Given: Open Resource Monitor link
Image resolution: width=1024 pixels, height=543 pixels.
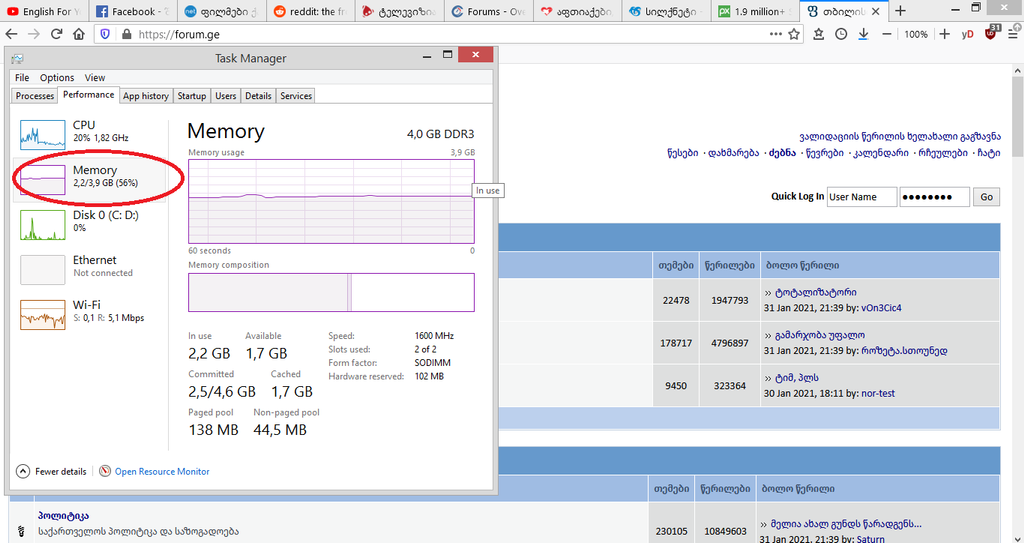Looking at the screenshot, I should click(x=162, y=471).
